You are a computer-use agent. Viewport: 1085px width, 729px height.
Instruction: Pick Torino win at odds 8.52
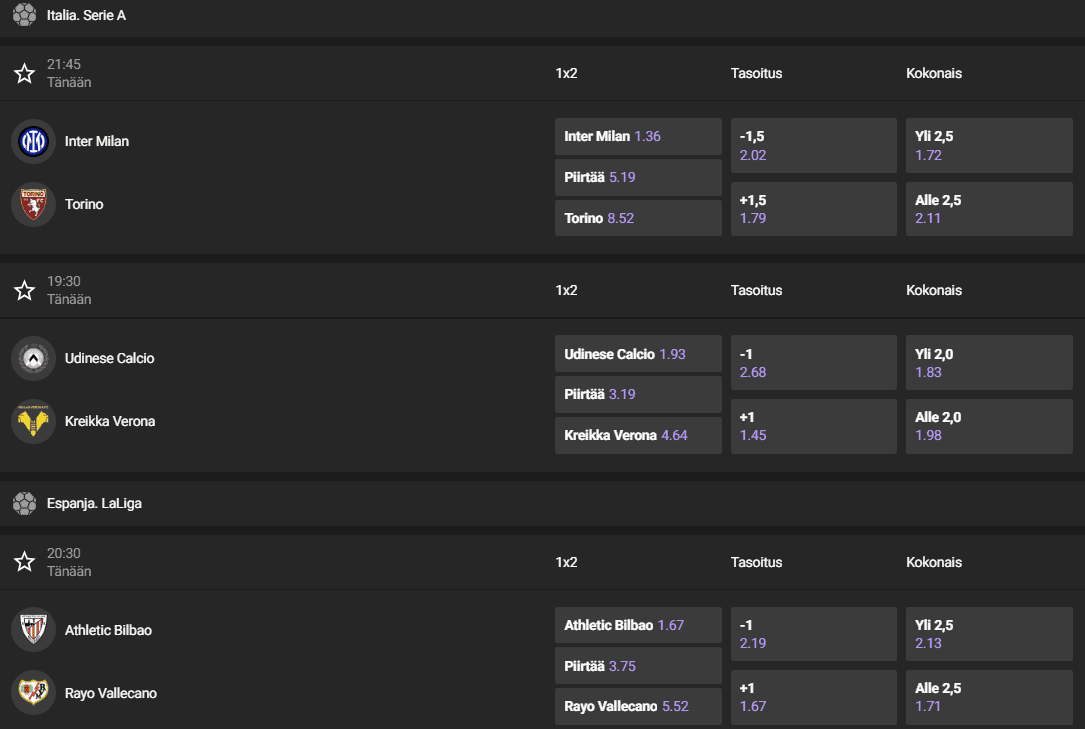coord(638,218)
